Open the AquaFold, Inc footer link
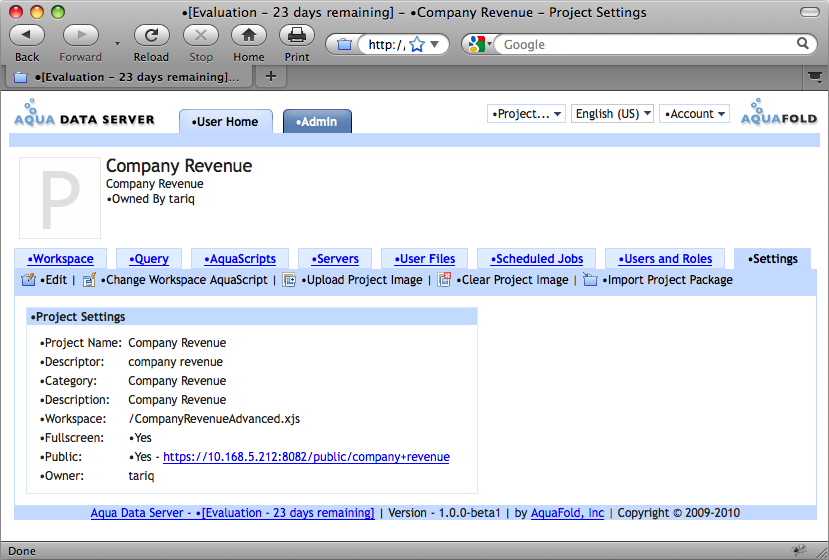Viewport: 829px width, 560px height. coord(567,513)
